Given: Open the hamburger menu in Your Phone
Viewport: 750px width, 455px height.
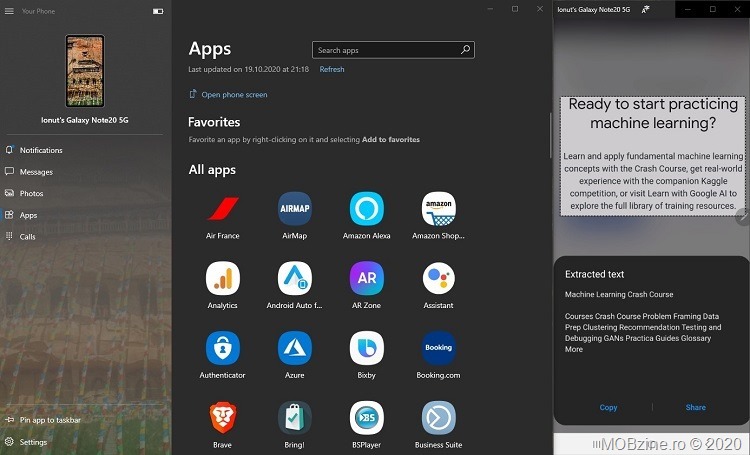Looking at the screenshot, I should [x=9, y=11].
